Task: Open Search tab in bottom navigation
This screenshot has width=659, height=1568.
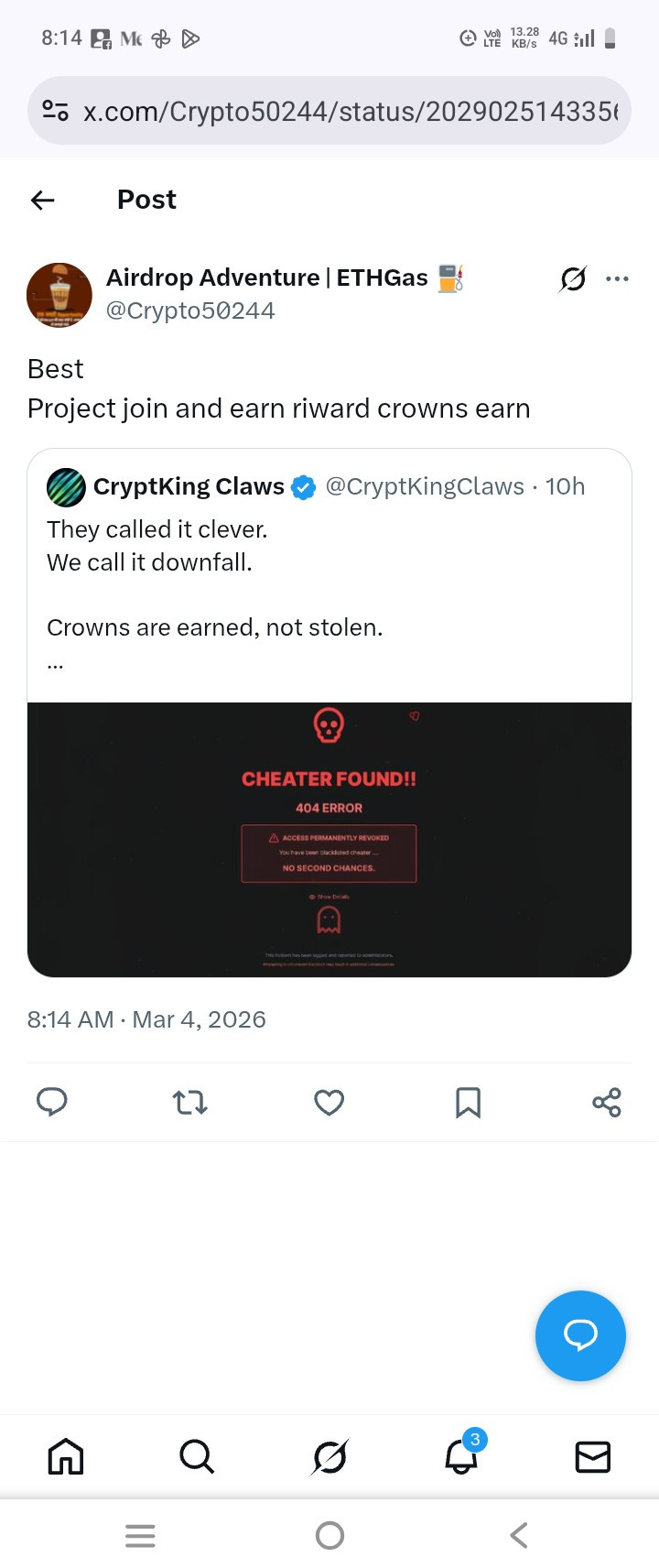Action: pyautogui.click(x=197, y=1455)
